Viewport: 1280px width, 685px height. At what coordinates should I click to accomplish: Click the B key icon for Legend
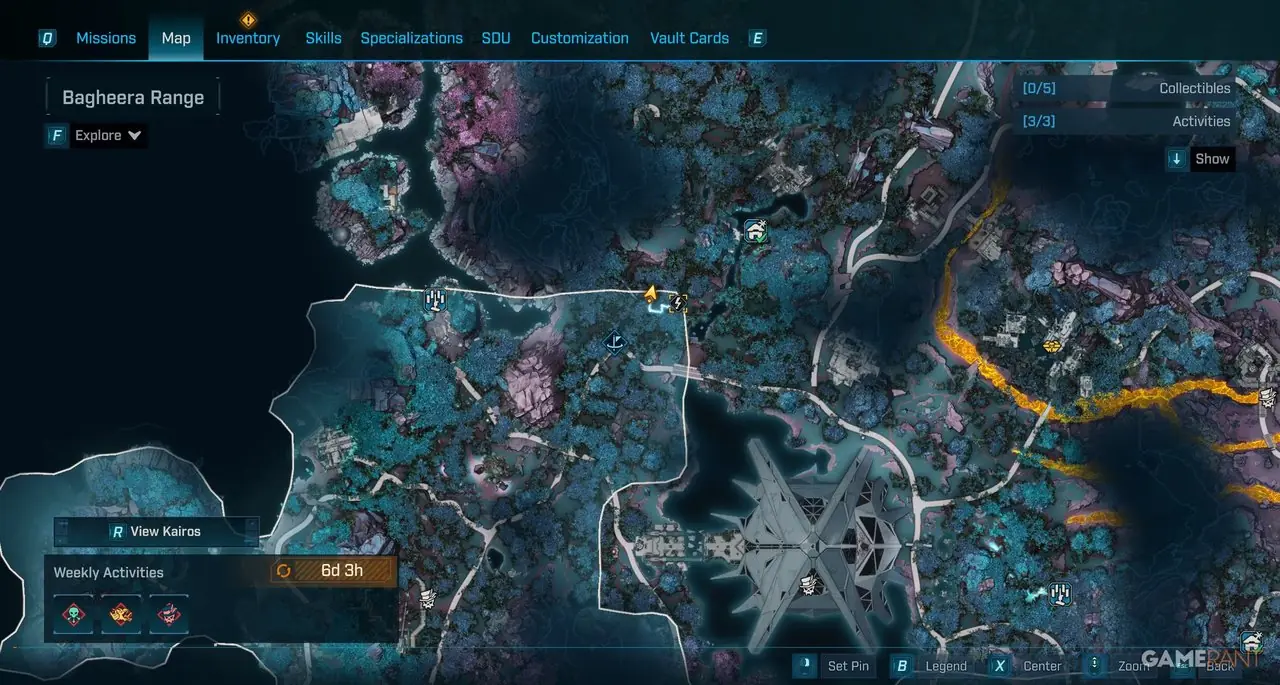click(x=902, y=665)
